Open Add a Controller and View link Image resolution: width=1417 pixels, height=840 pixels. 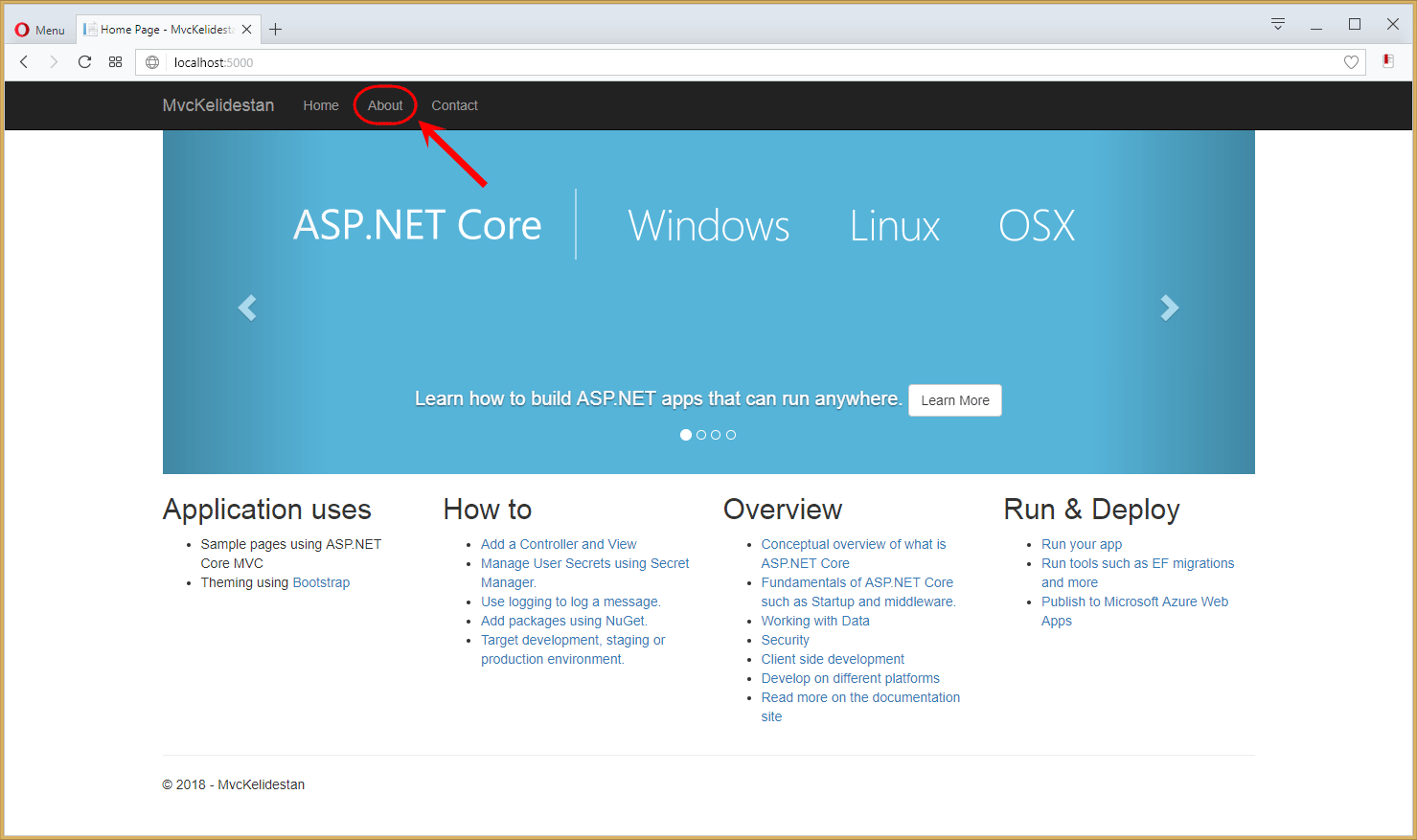[x=559, y=544]
